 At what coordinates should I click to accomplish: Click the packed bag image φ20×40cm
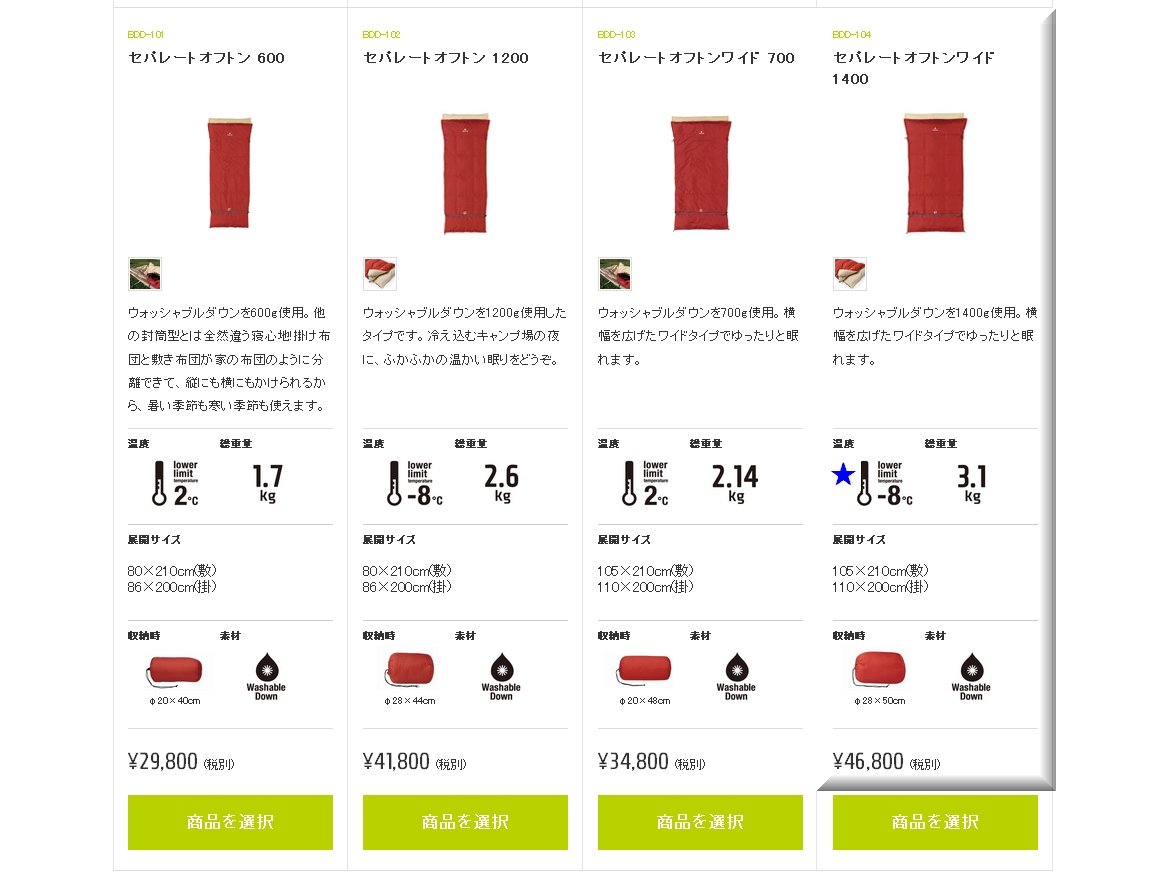pos(174,672)
